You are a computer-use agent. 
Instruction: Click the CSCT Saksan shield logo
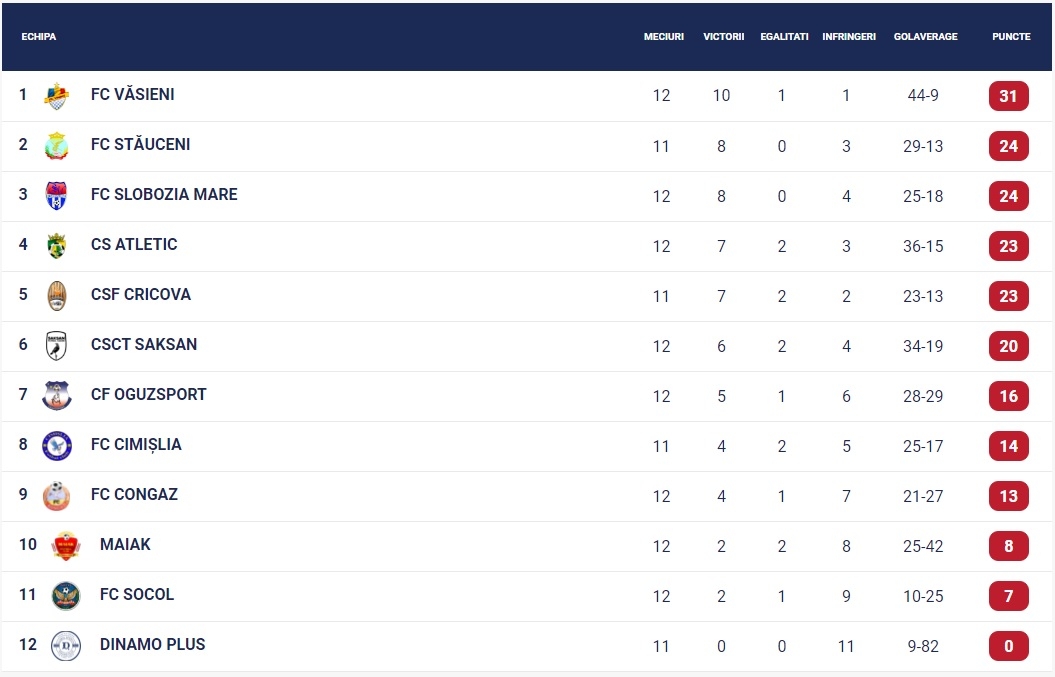pyautogui.click(x=57, y=345)
